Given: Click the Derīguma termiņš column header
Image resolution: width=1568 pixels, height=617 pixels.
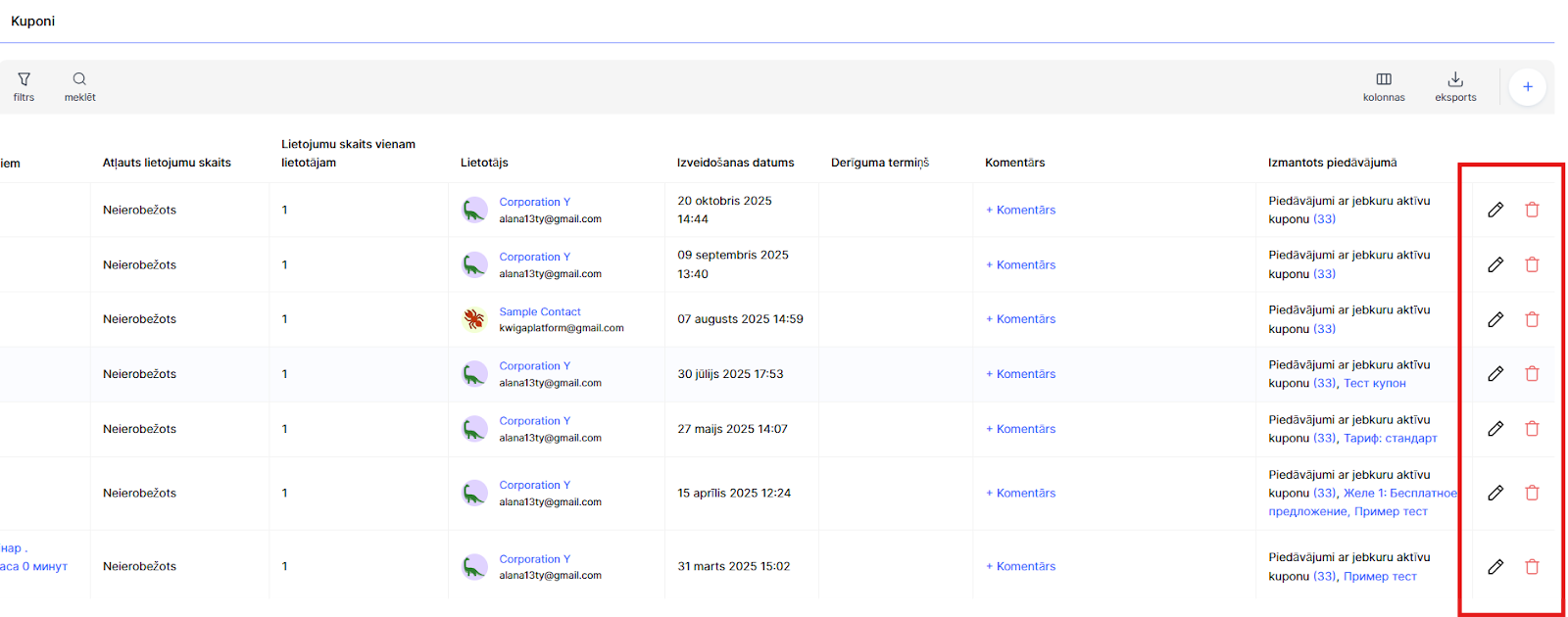Looking at the screenshot, I should coord(879,163).
